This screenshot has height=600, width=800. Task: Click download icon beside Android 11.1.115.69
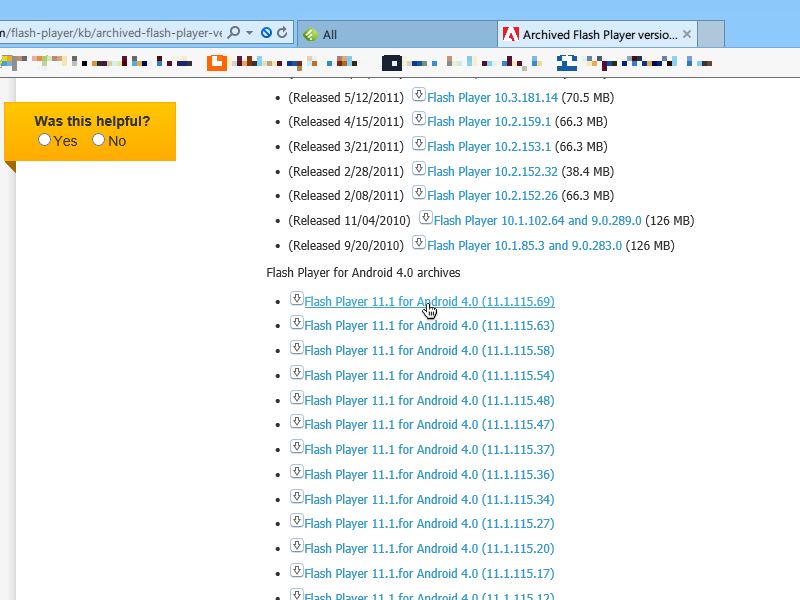[297, 298]
